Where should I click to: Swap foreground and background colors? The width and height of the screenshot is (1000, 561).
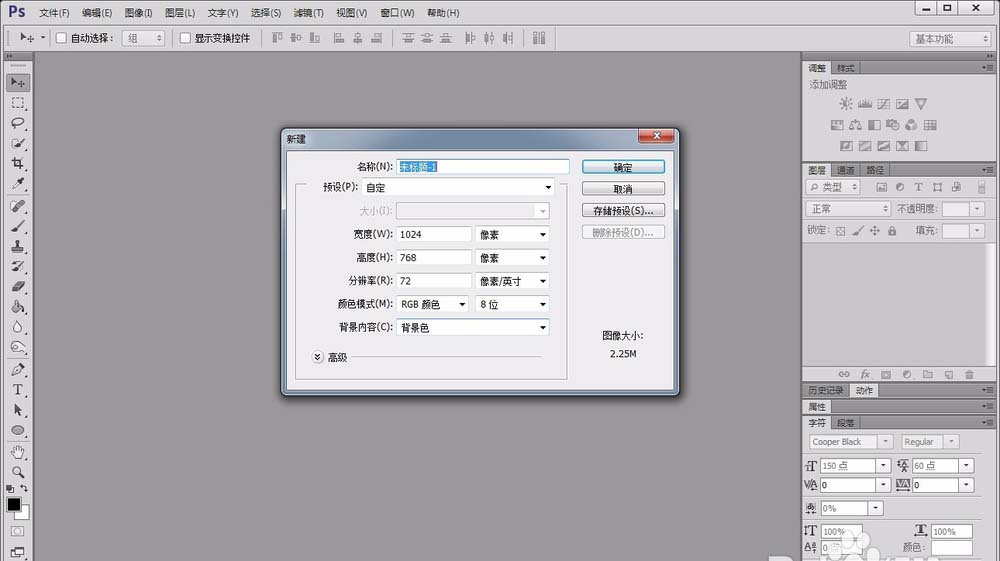pyautogui.click(x=24, y=488)
